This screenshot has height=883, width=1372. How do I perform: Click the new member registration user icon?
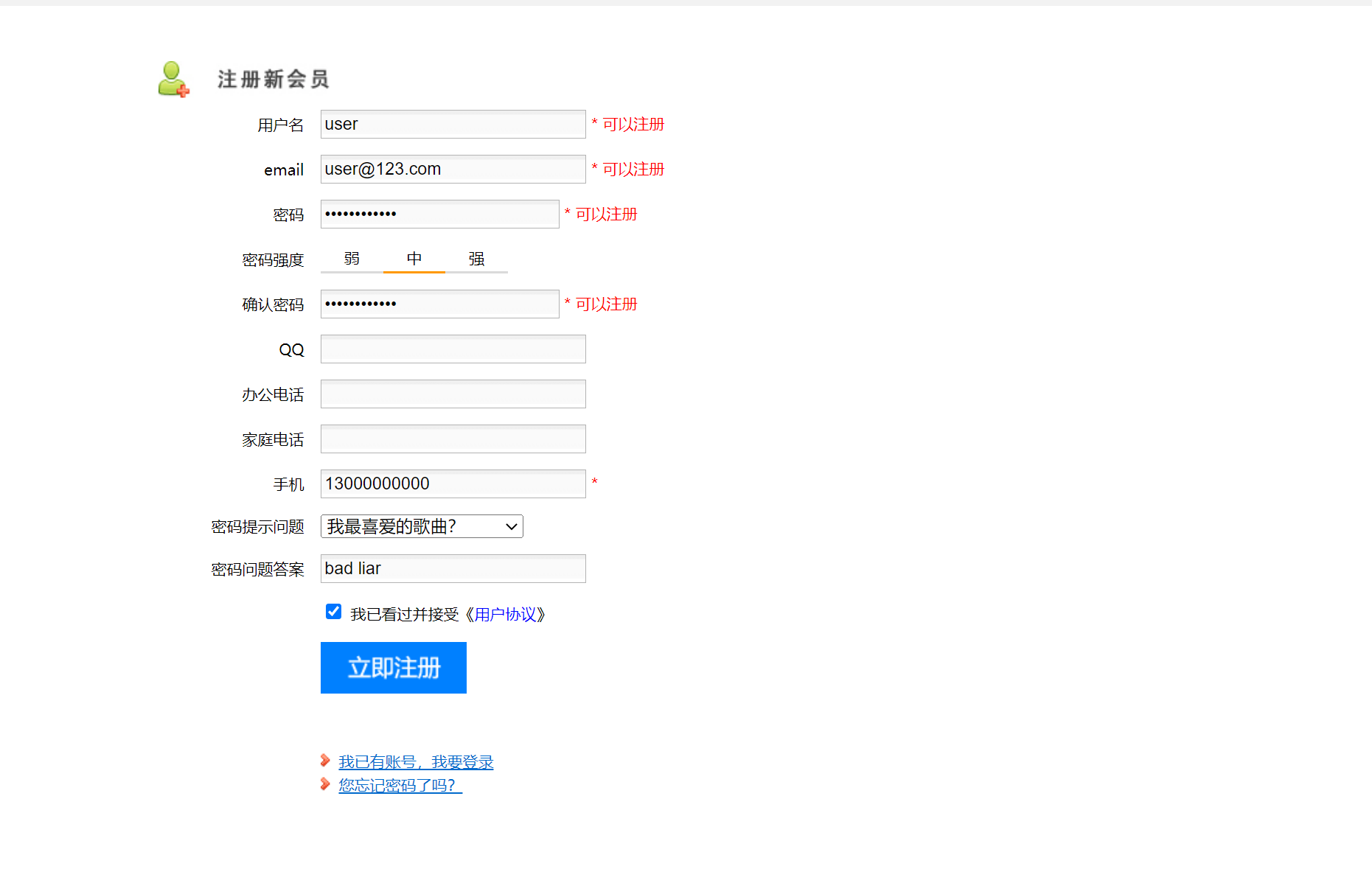(173, 79)
